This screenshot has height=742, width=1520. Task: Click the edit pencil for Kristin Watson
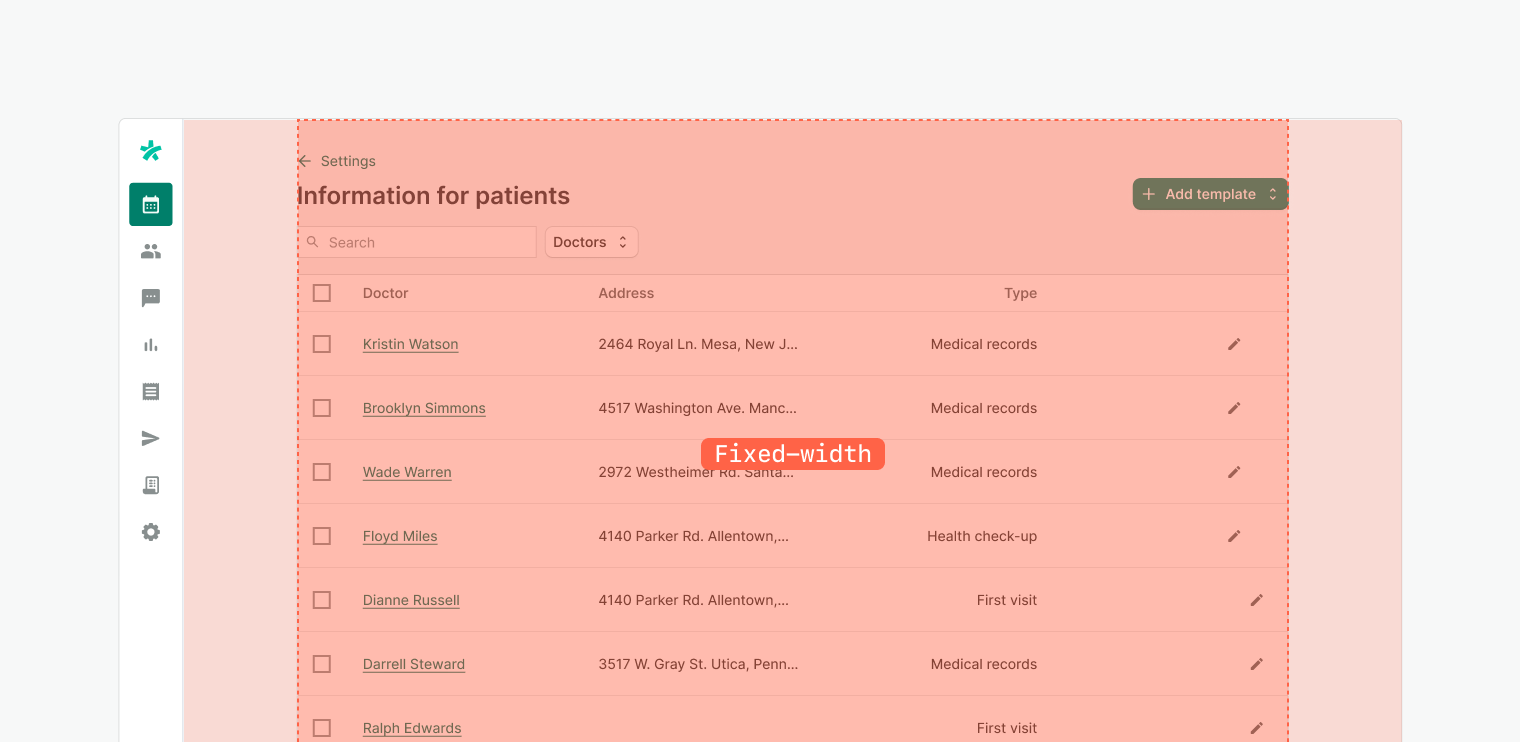click(x=1234, y=344)
